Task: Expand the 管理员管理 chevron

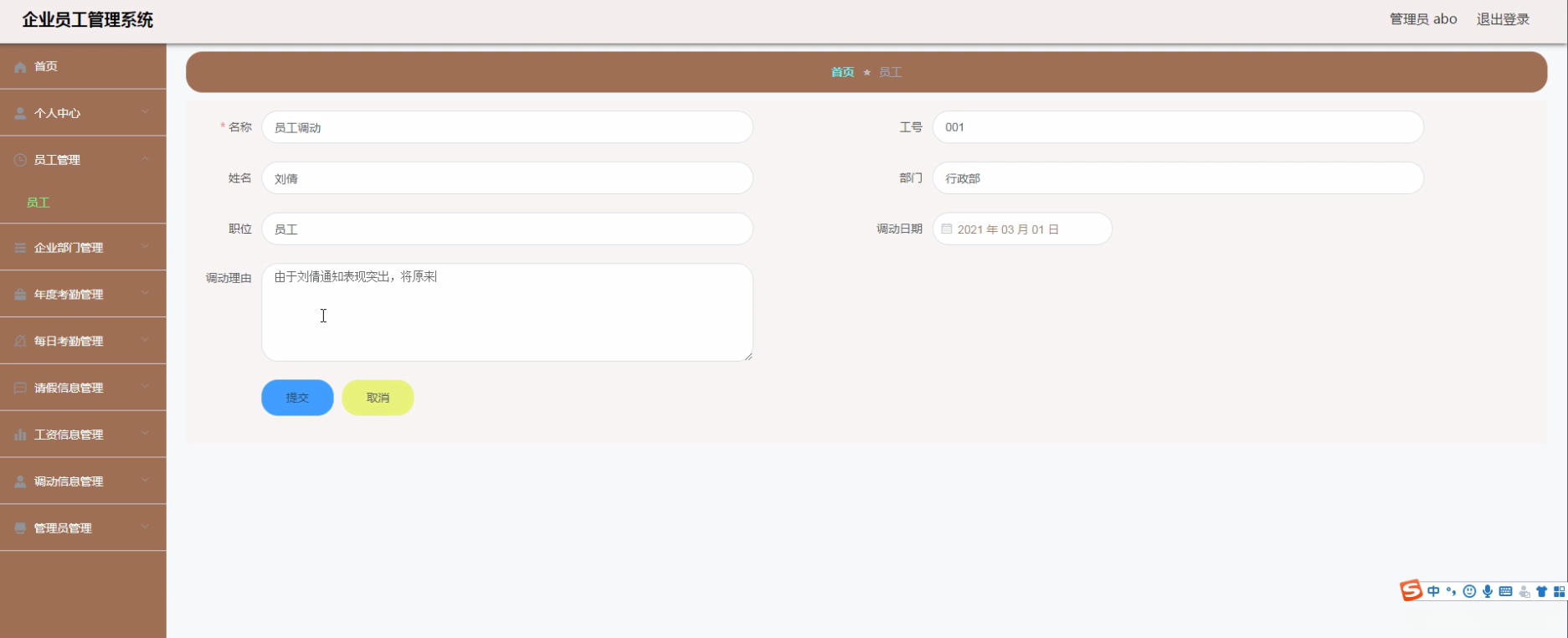Action: tap(145, 527)
